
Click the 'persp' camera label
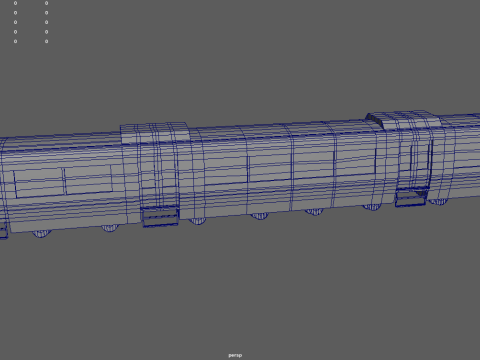[235, 355]
